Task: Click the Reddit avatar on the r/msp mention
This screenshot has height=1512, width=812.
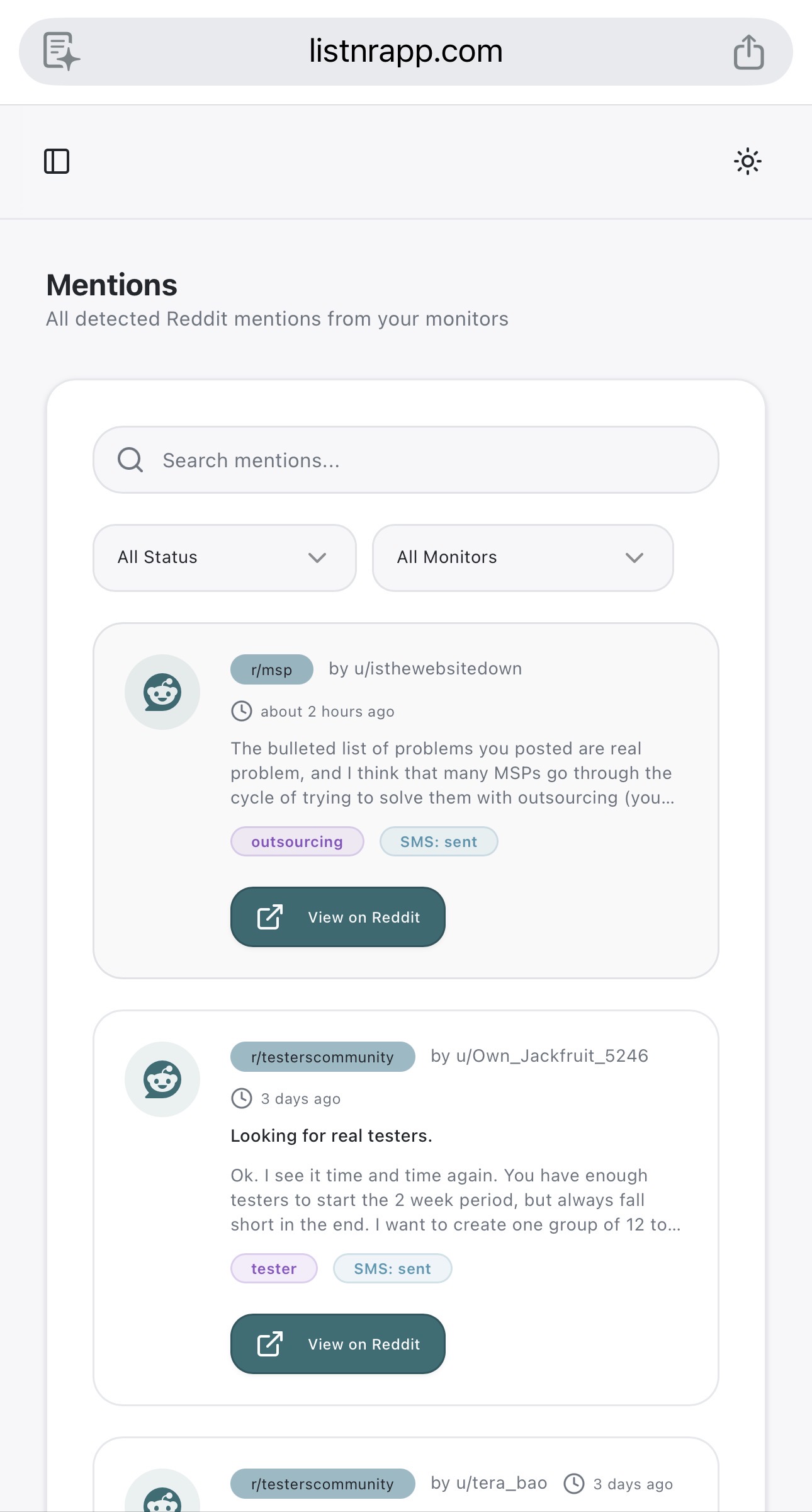Action: [x=162, y=691]
